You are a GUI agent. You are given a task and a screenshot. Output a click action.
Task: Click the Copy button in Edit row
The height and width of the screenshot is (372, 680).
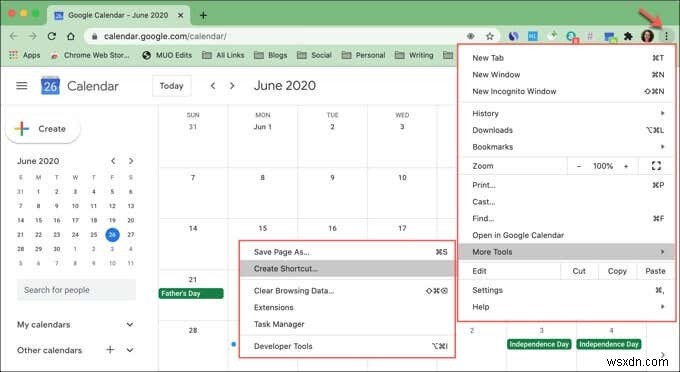[x=617, y=271]
